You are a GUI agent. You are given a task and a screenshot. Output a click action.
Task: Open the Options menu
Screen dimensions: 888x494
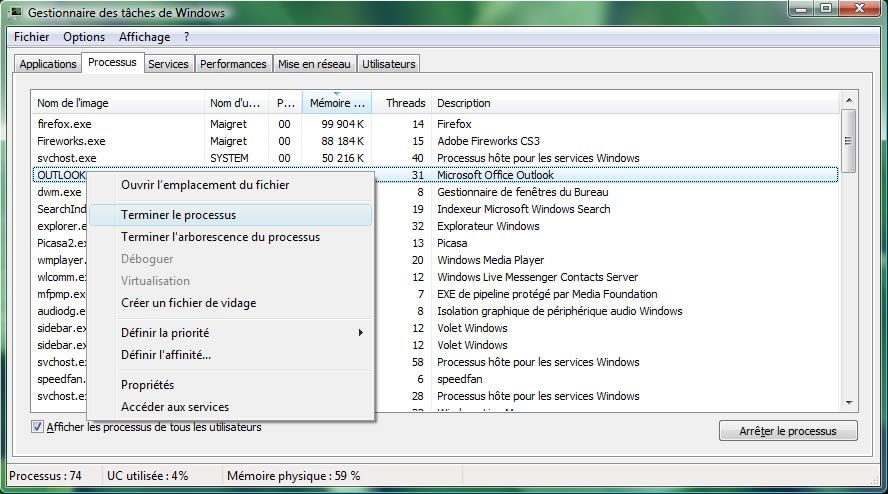(84, 37)
